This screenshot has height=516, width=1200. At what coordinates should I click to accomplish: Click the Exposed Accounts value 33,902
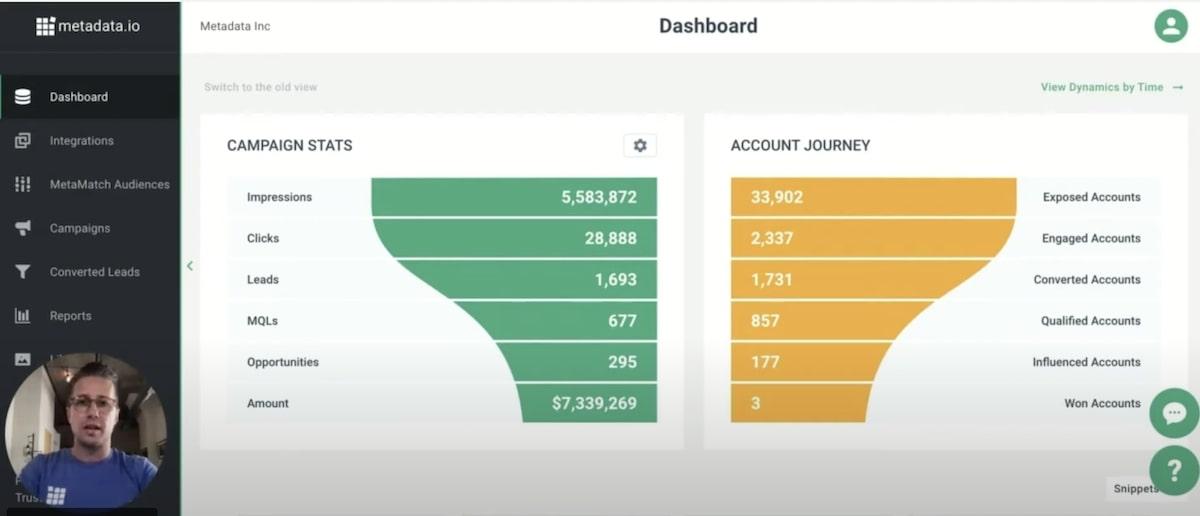tap(777, 197)
